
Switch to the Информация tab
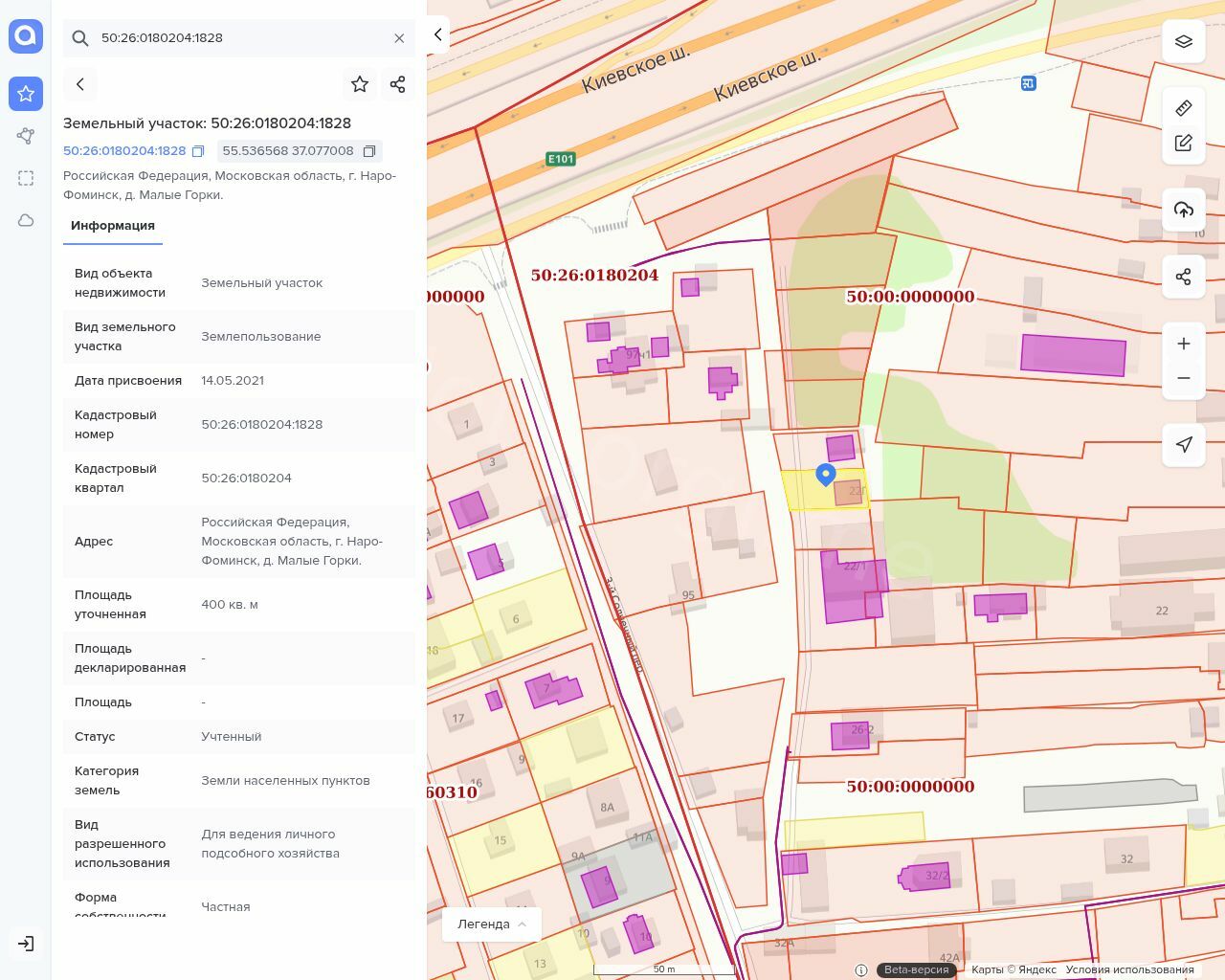click(113, 226)
